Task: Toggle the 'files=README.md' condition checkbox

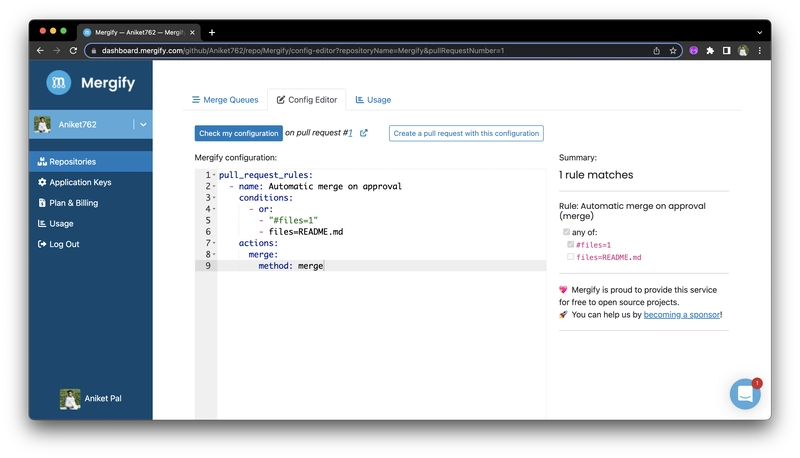Action: (570, 257)
